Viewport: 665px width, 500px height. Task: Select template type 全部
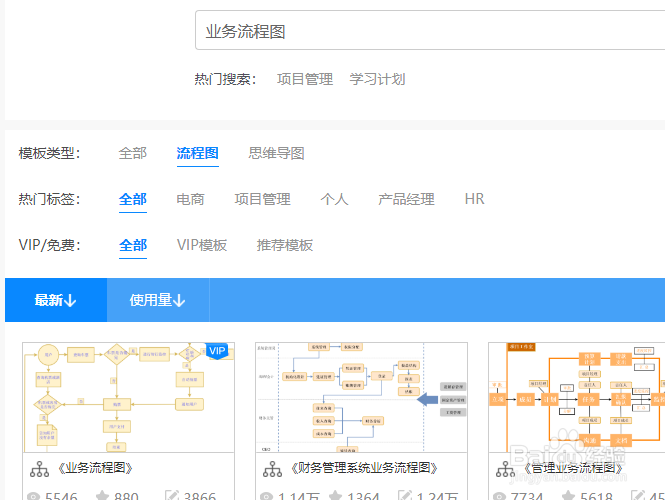tap(133, 153)
